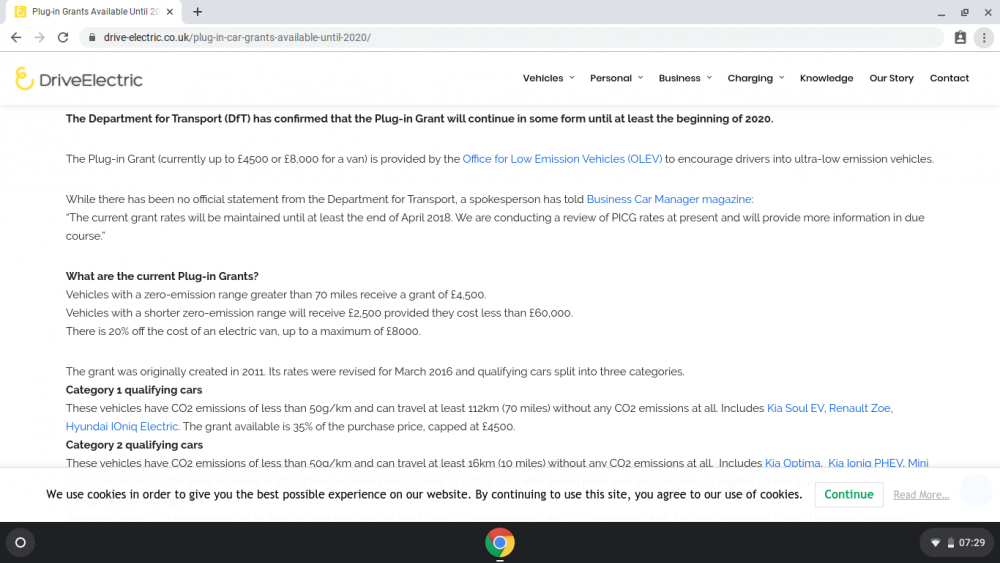This screenshot has height=563, width=1000.
Task: Check the battery status icon
Action: (950, 543)
